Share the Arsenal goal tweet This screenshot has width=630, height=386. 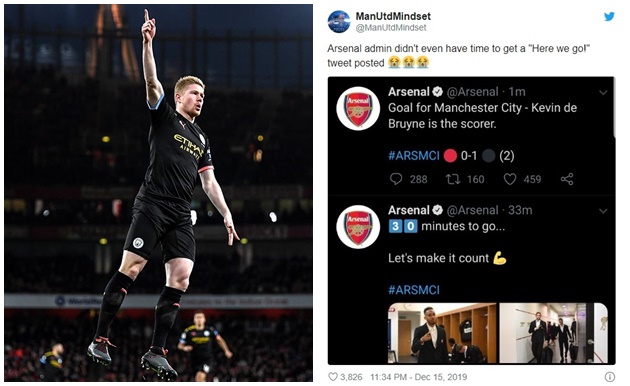pos(567,179)
